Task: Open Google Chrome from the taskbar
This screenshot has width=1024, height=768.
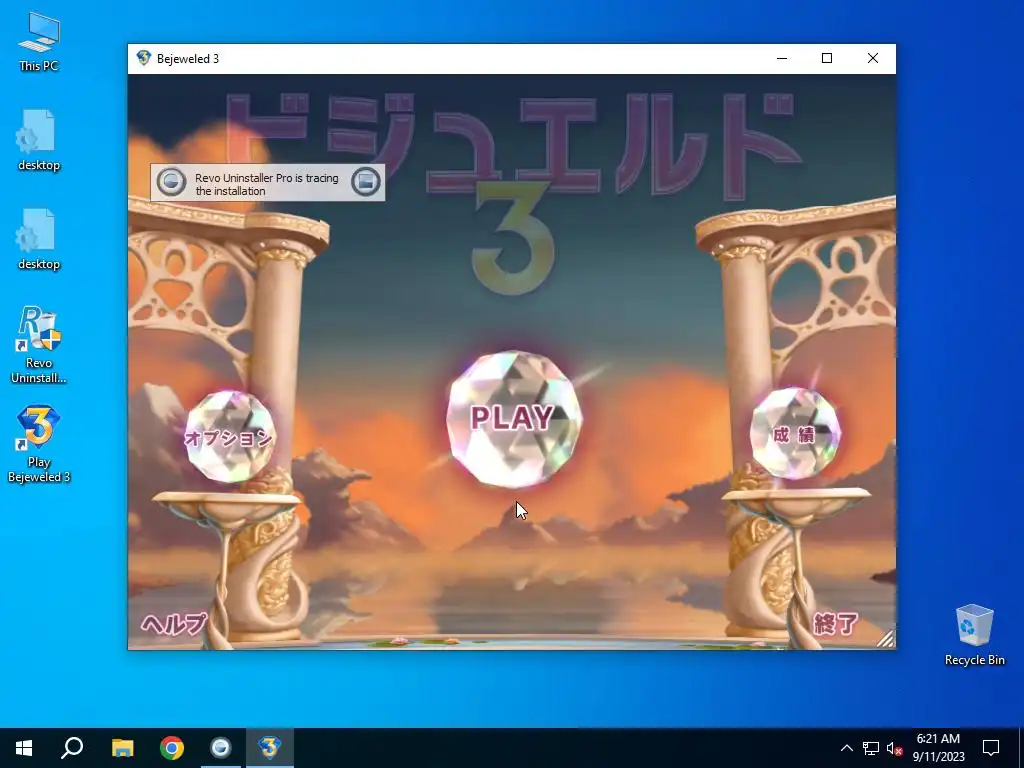Action: pyautogui.click(x=172, y=748)
